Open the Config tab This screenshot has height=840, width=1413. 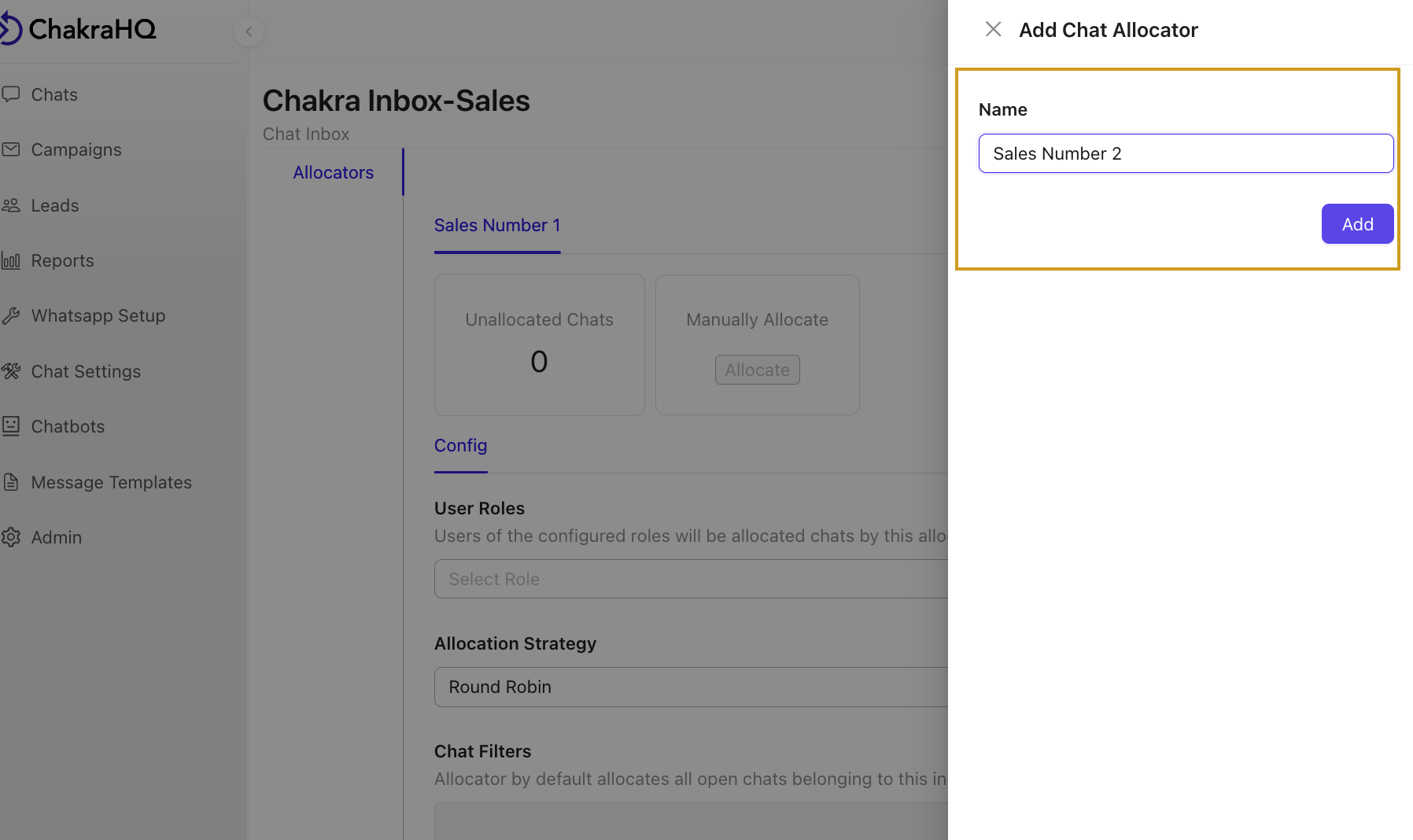[460, 446]
